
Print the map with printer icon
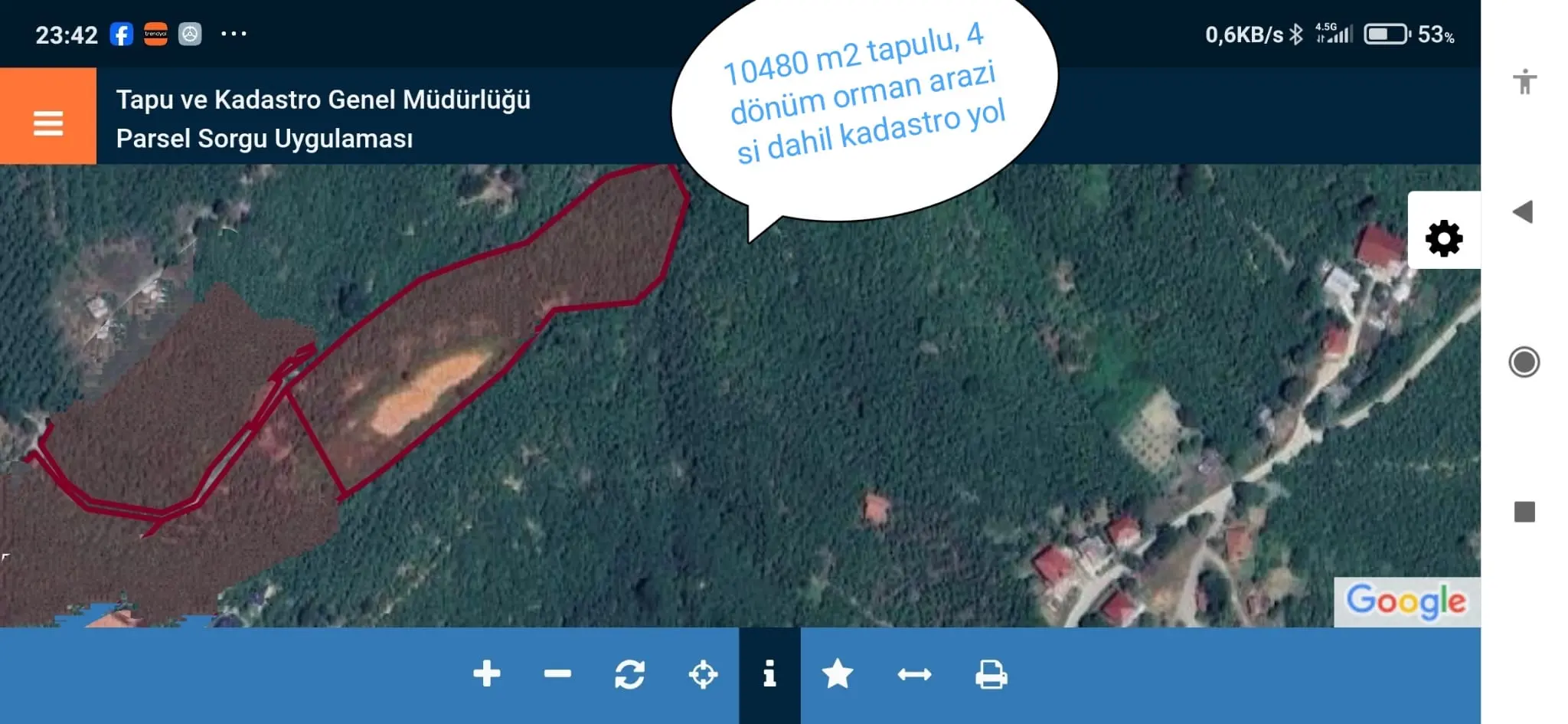(x=991, y=675)
